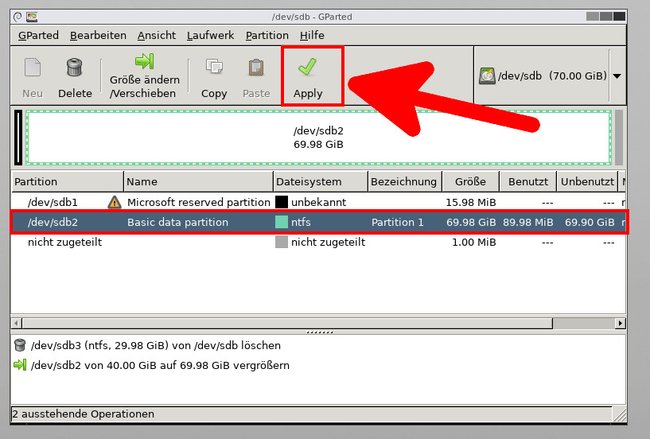650x439 pixels.
Task: Sort by the Benutzt column header
Action: tap(528, 182)
